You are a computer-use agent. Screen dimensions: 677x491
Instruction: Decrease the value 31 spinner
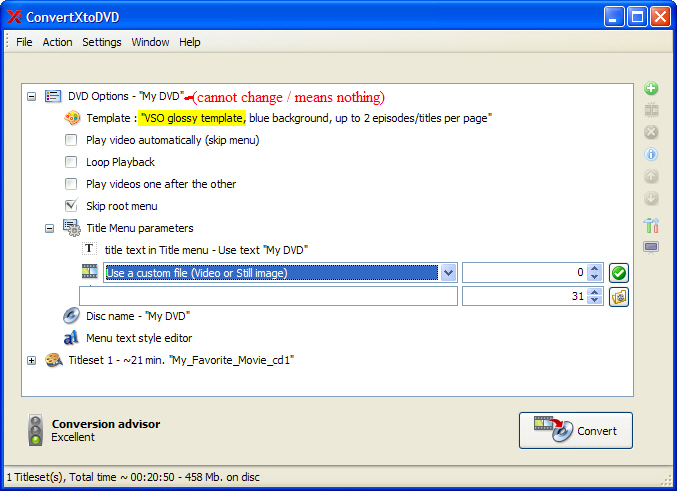595,301
